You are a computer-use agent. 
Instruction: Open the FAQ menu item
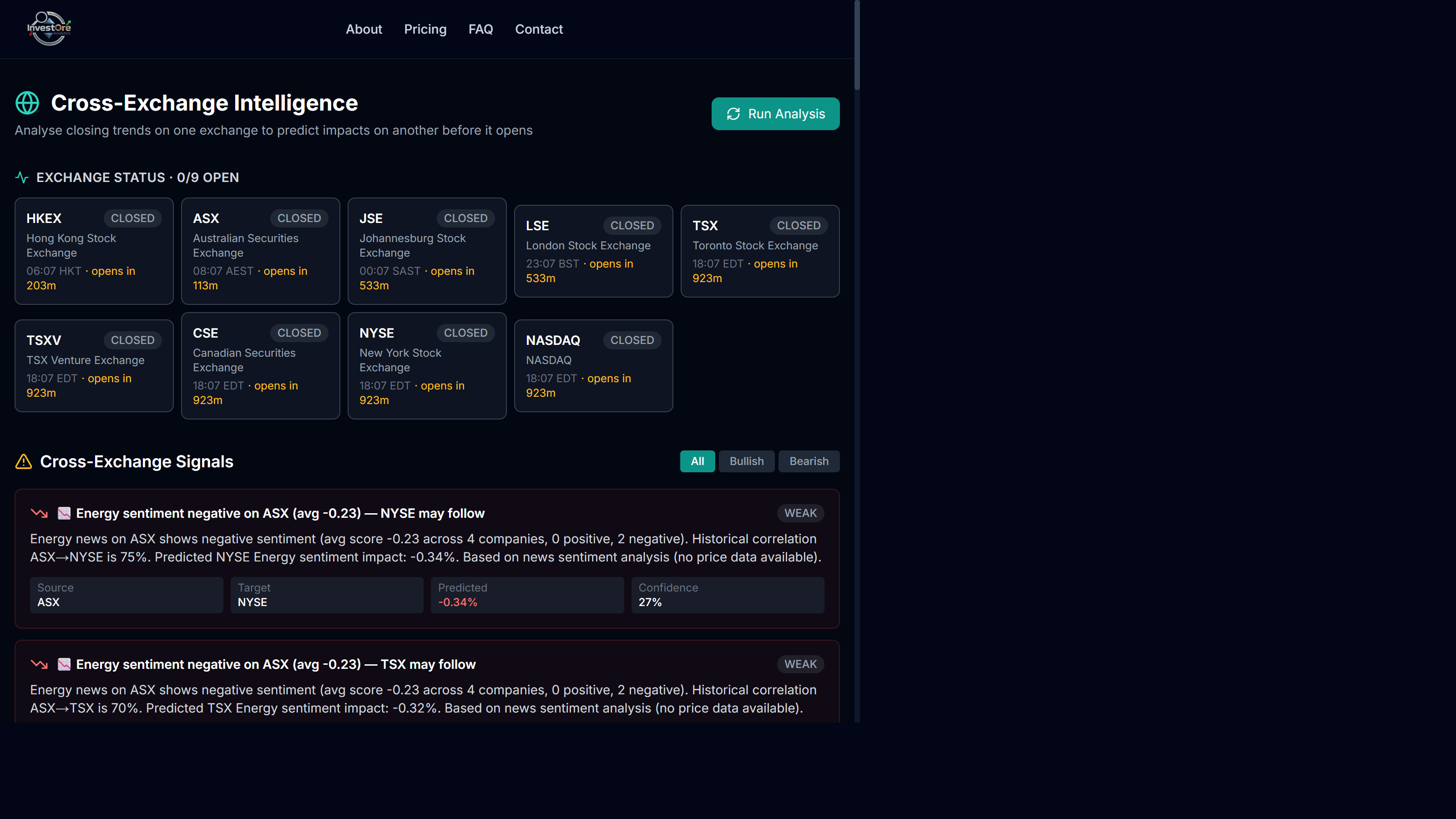(480, 29)
